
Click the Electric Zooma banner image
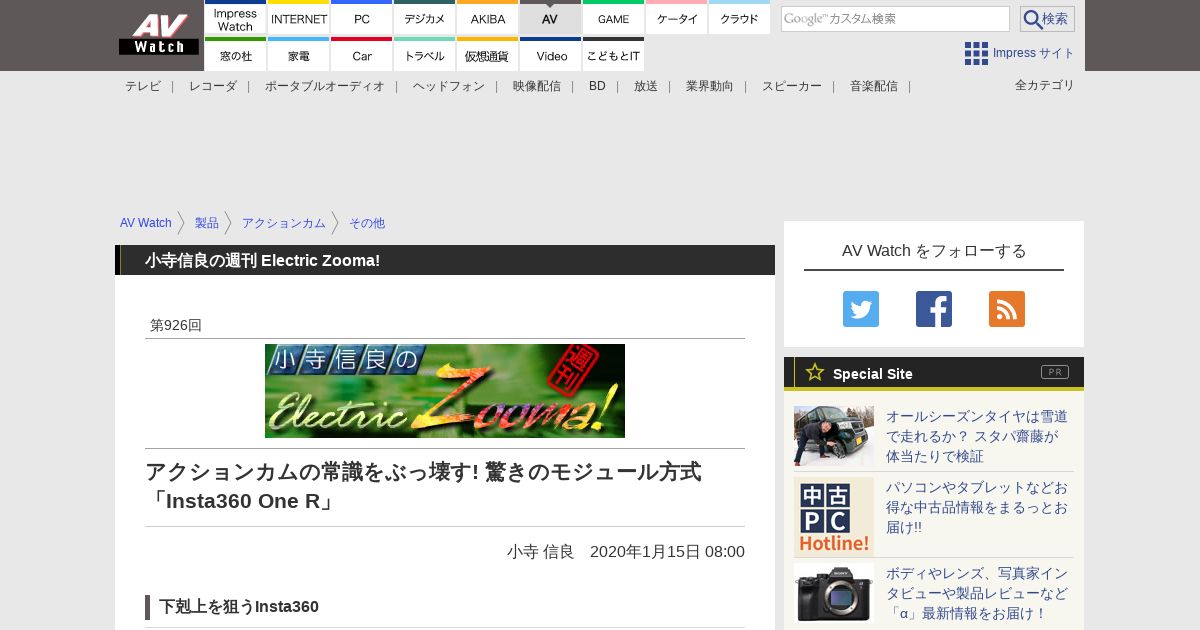pos(445,391)
